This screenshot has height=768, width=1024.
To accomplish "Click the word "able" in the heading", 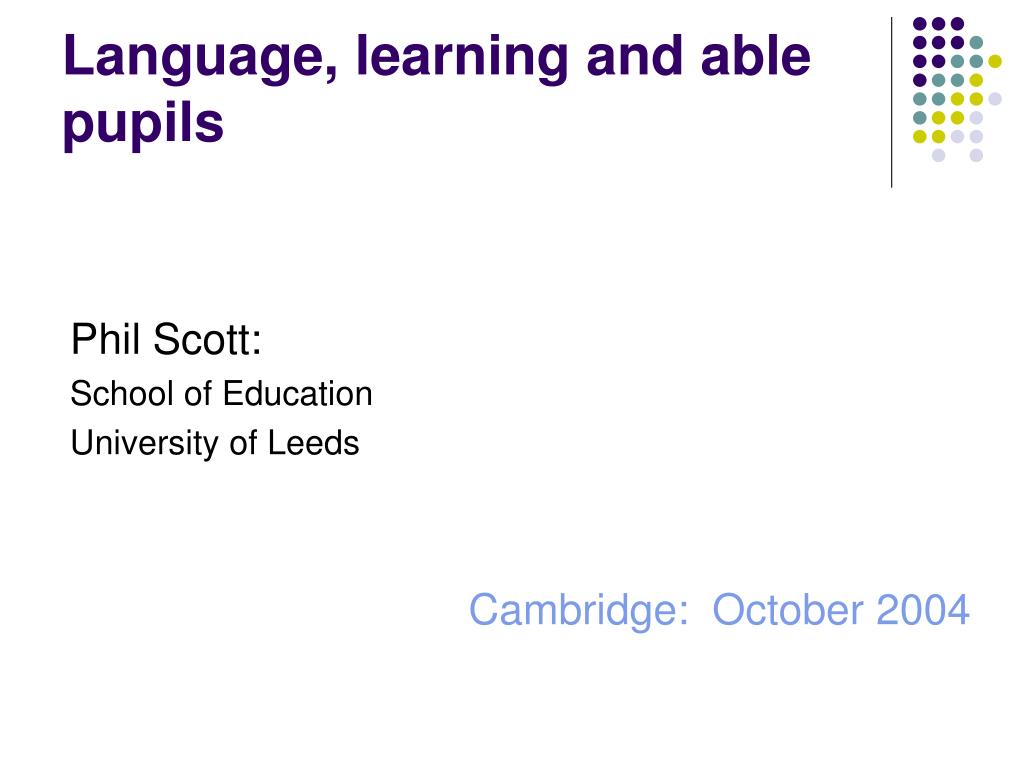I will [x=756, y=56].
